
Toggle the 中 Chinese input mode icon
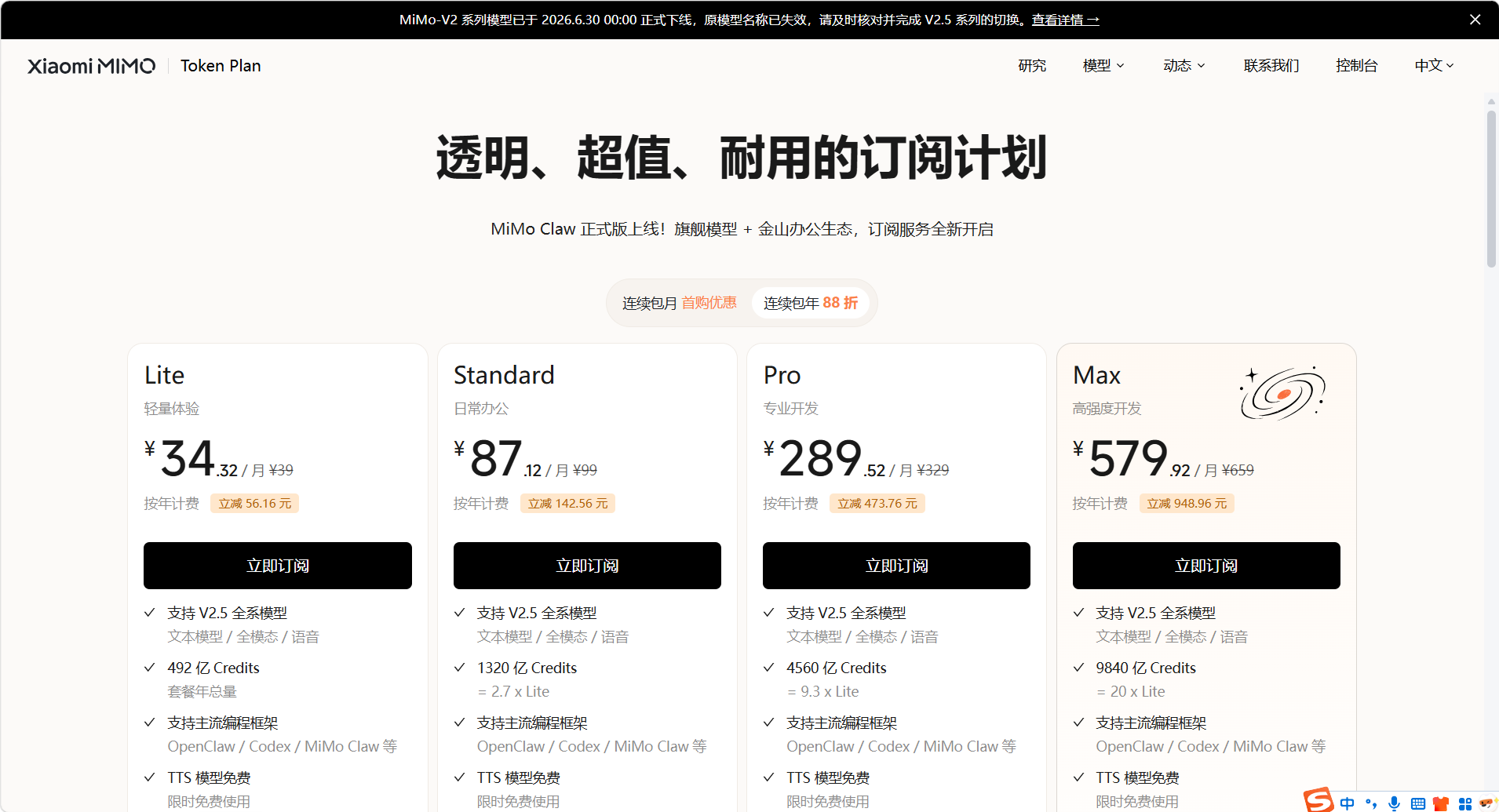click(1348, 803)
